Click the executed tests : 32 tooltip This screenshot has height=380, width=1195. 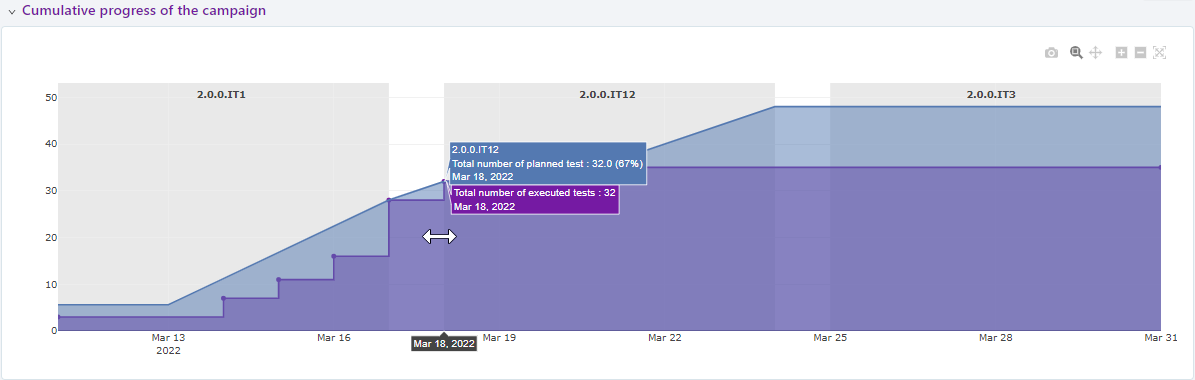[535, 200]
